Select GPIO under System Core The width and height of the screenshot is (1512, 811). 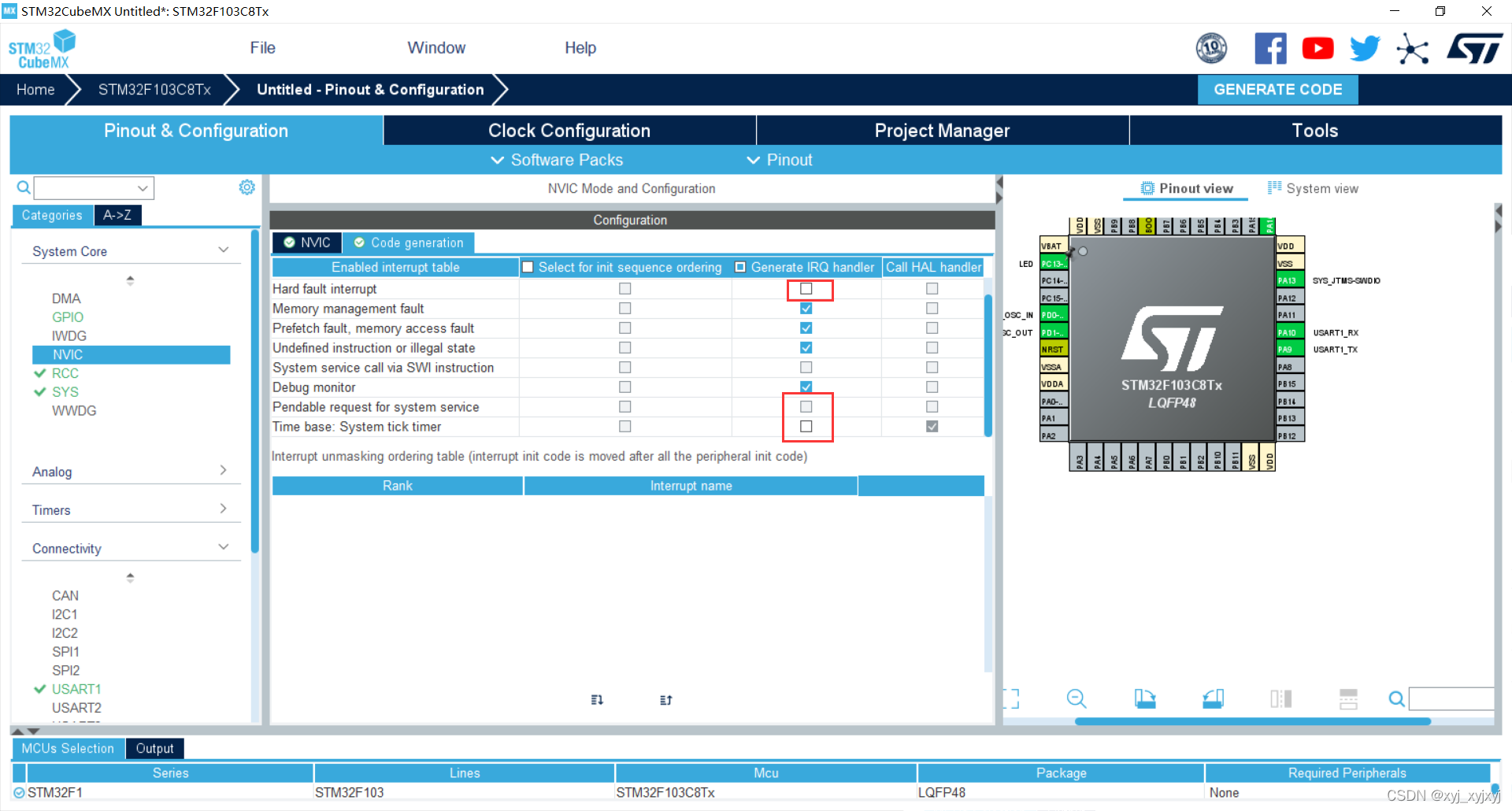pyautogui.click(x=68, y=317)
